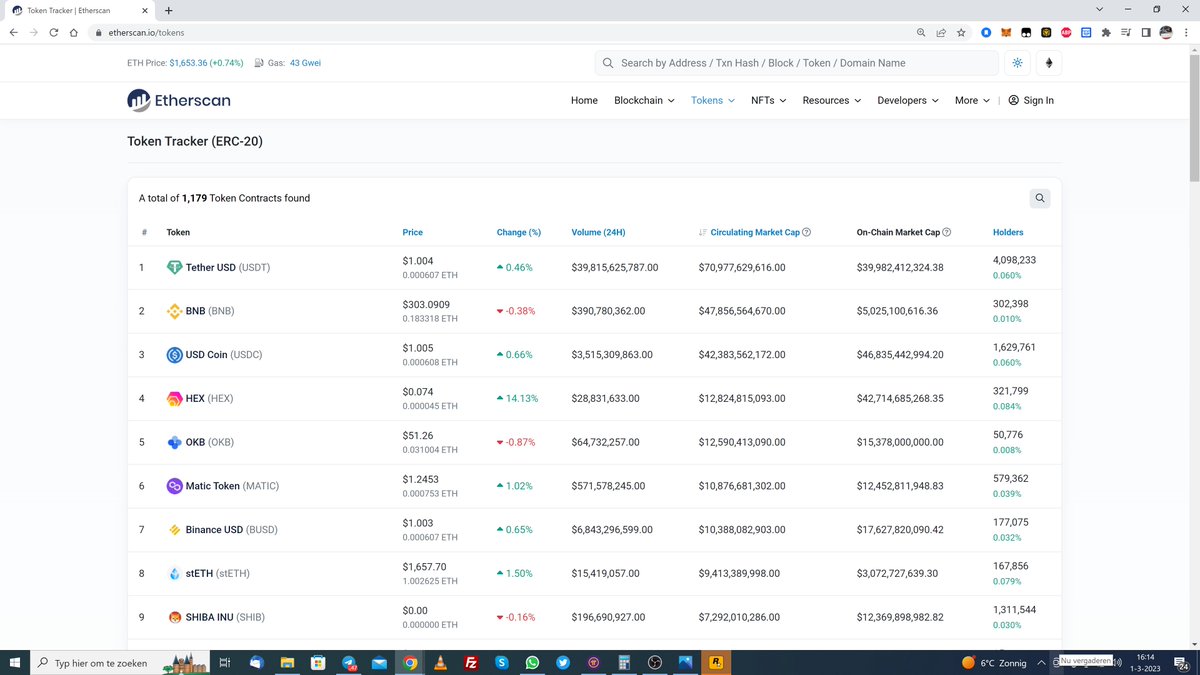Viewport: 1200px width, 675px height.
Task: Click the Matic Token logo icon
Action: click(x=174, y=486)
